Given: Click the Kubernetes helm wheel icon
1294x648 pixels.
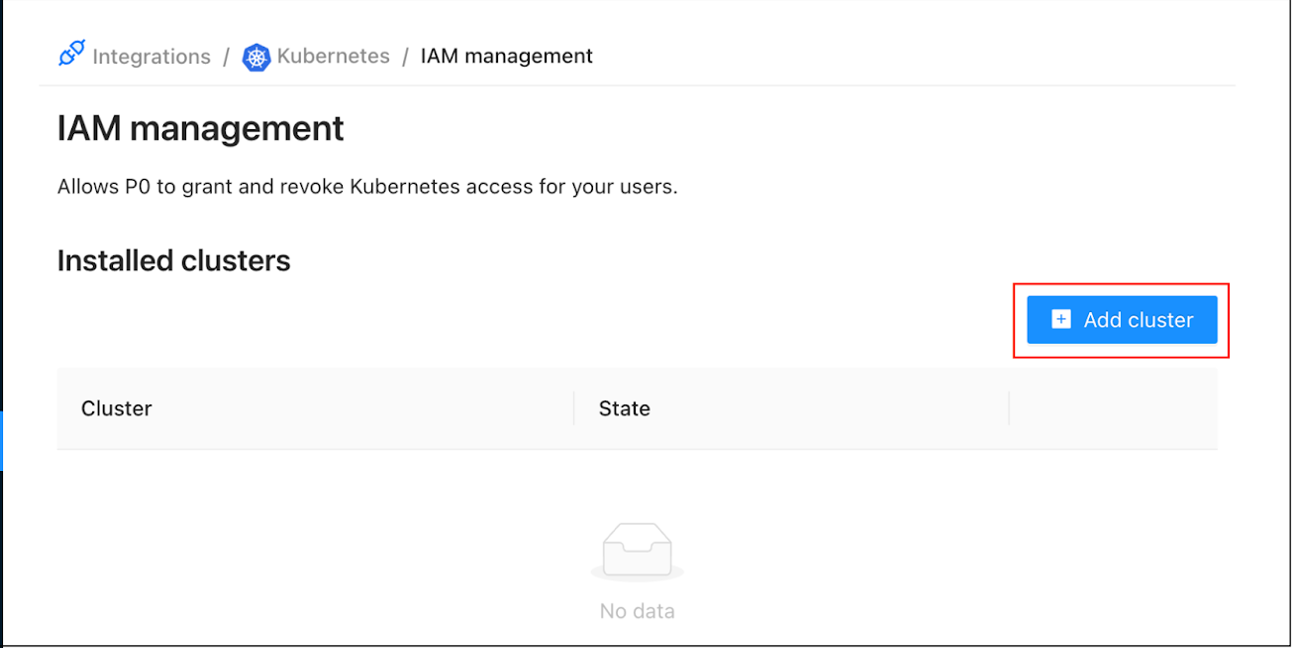Looking at the screenshot, I should pos(257,57).
